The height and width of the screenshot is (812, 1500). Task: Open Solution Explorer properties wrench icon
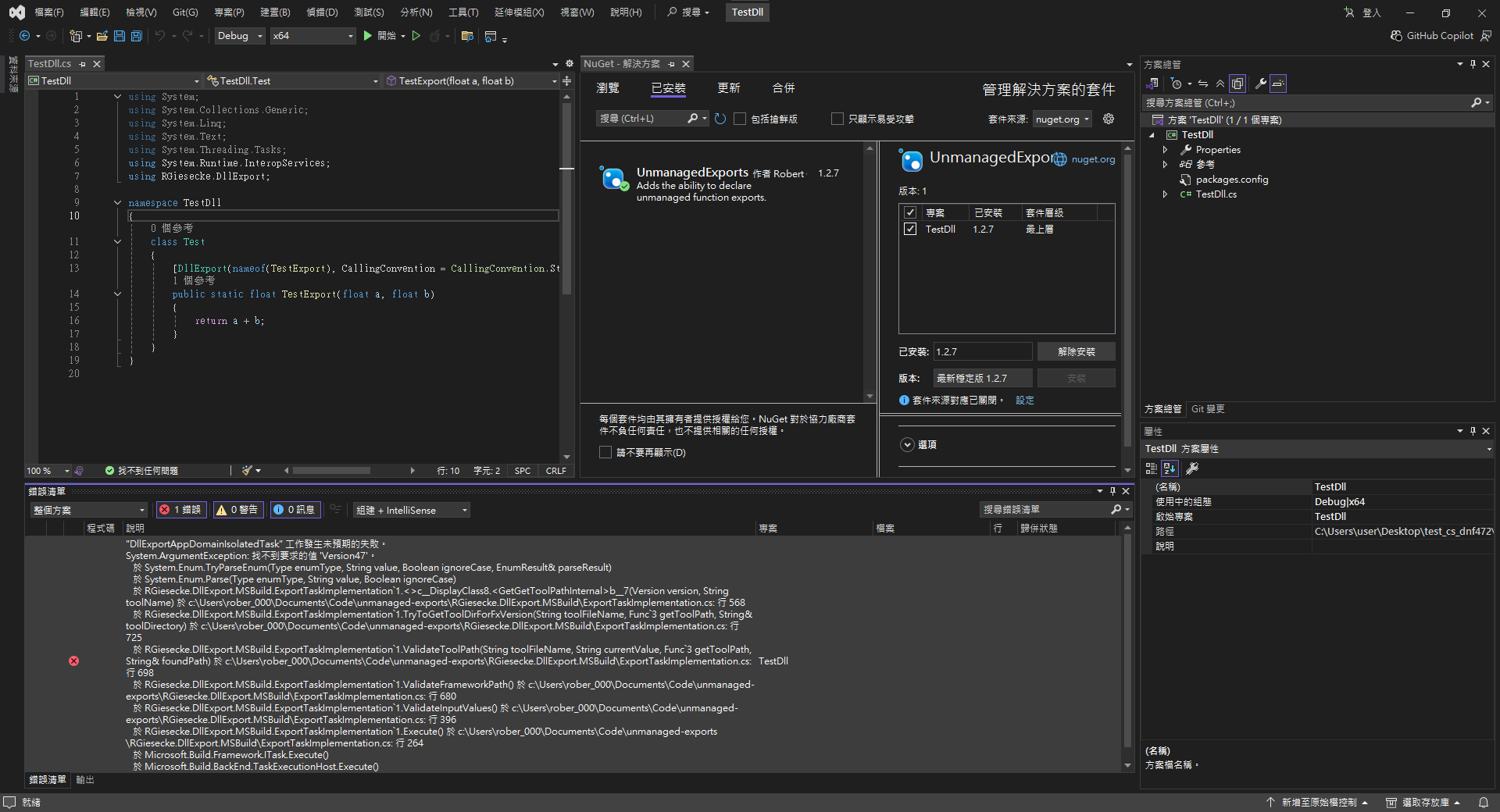tap(1260, 84)
